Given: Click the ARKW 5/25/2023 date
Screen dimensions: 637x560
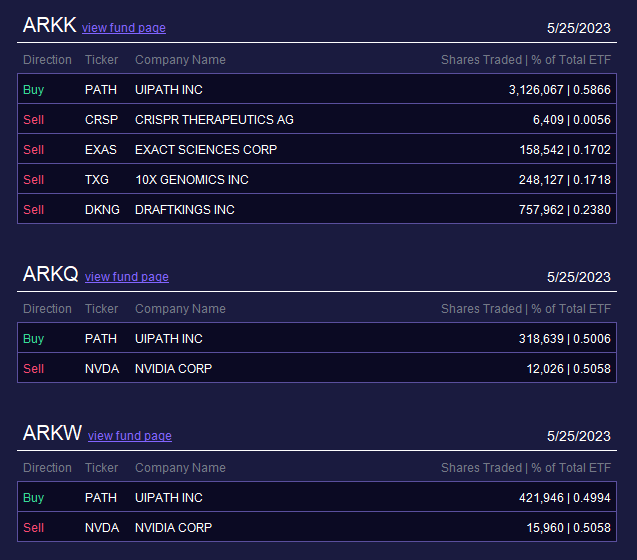Looking at the screenshot, I should click(578, 436).
